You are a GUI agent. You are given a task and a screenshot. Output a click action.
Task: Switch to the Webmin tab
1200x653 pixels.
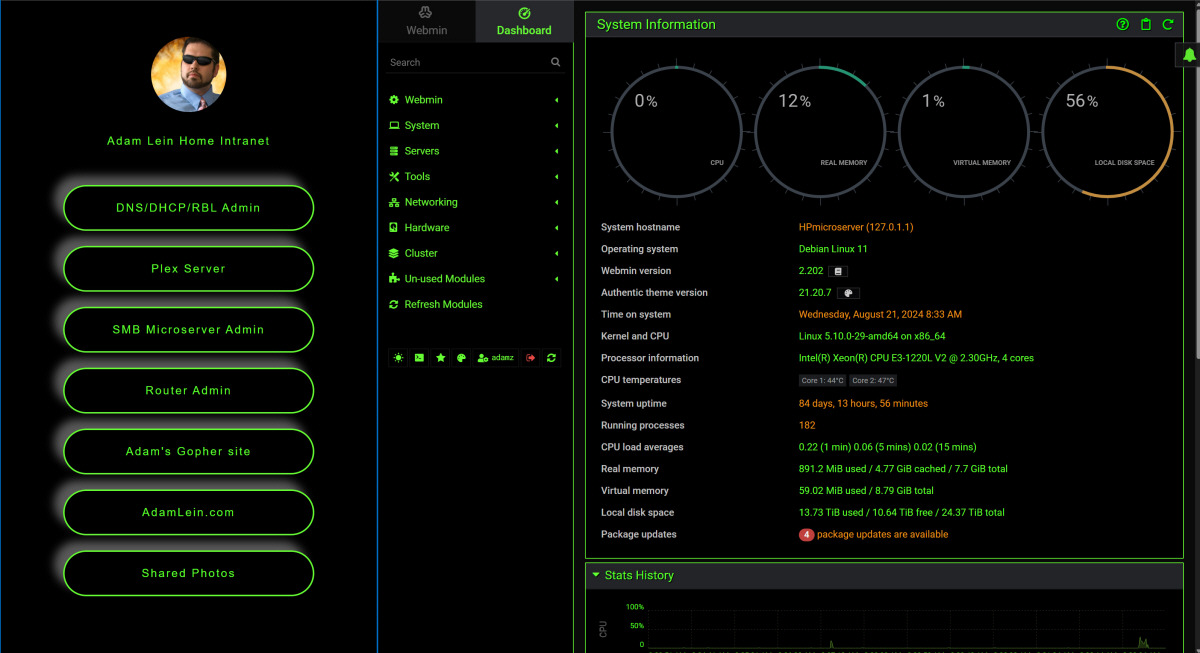(x=427, y=21)
